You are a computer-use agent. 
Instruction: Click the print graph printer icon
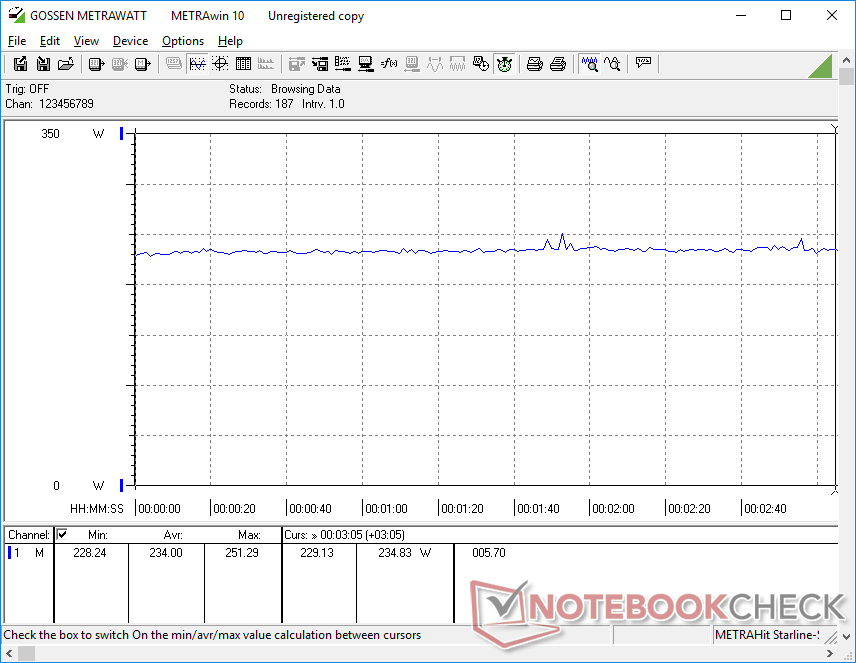coord(535,64)
